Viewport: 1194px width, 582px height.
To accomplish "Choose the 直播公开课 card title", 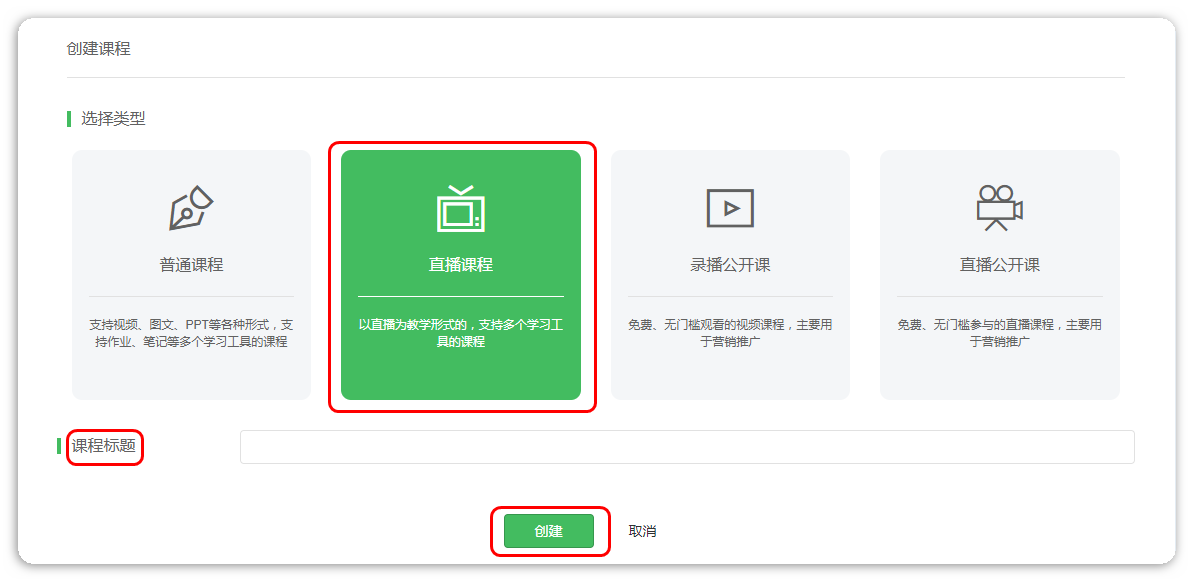I will [x=999, y=265].
